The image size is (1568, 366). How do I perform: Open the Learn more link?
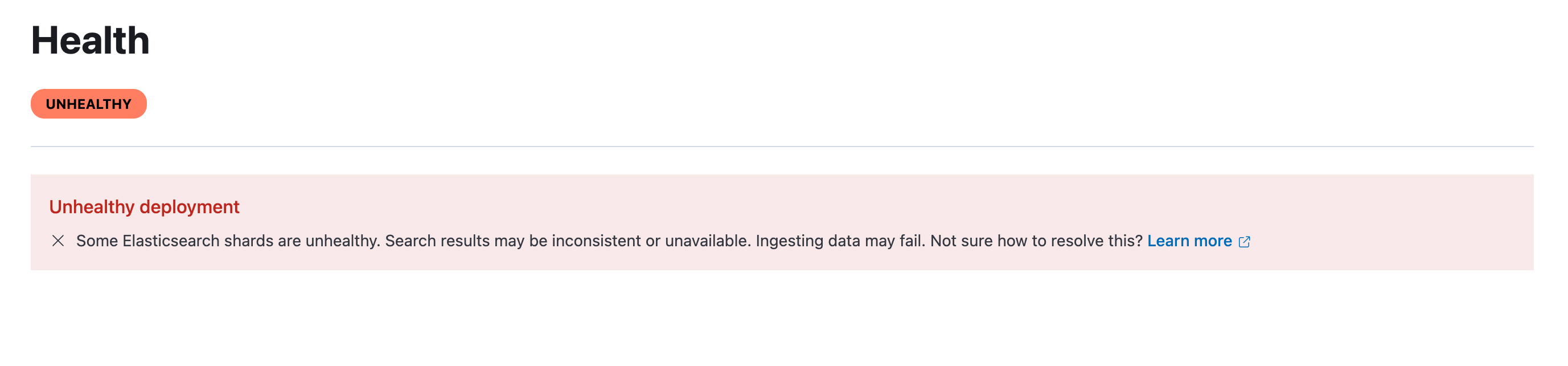[x=1189, y=241]
